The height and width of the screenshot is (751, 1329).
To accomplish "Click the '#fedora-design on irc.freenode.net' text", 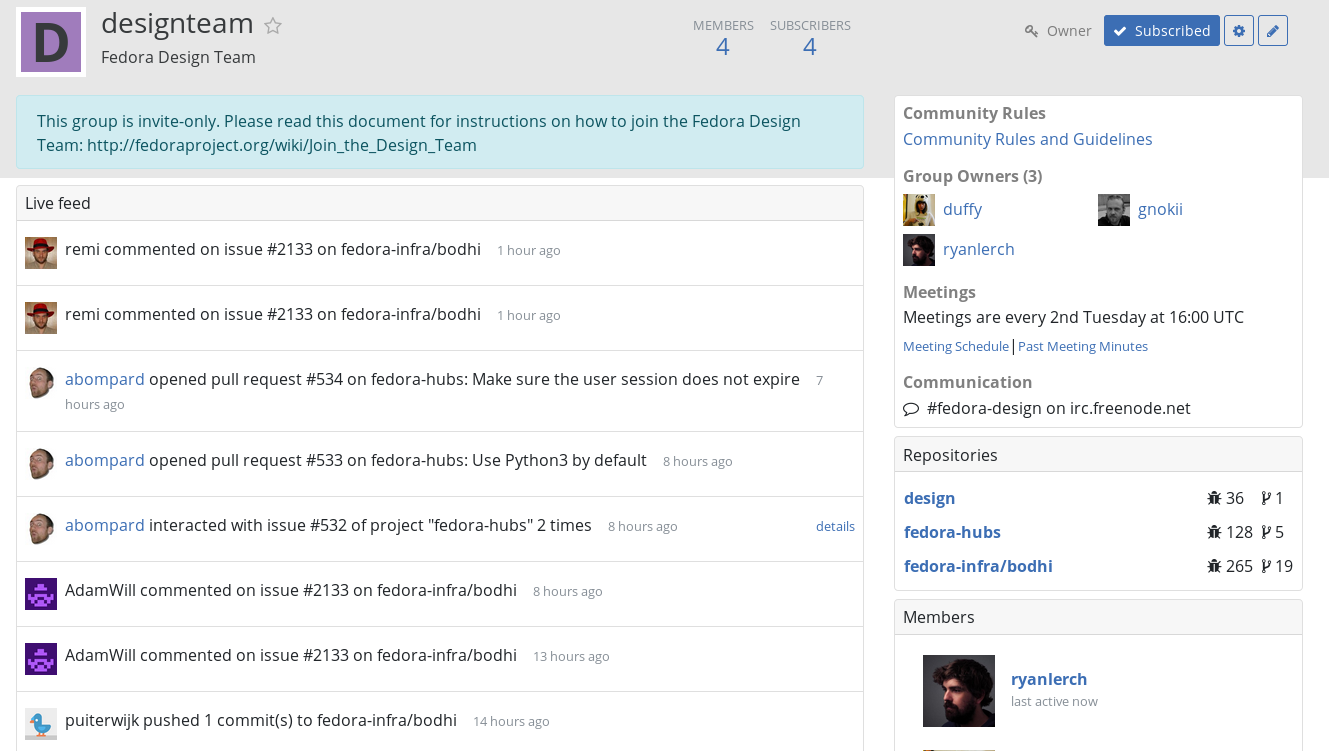I will pos(1059,408).
